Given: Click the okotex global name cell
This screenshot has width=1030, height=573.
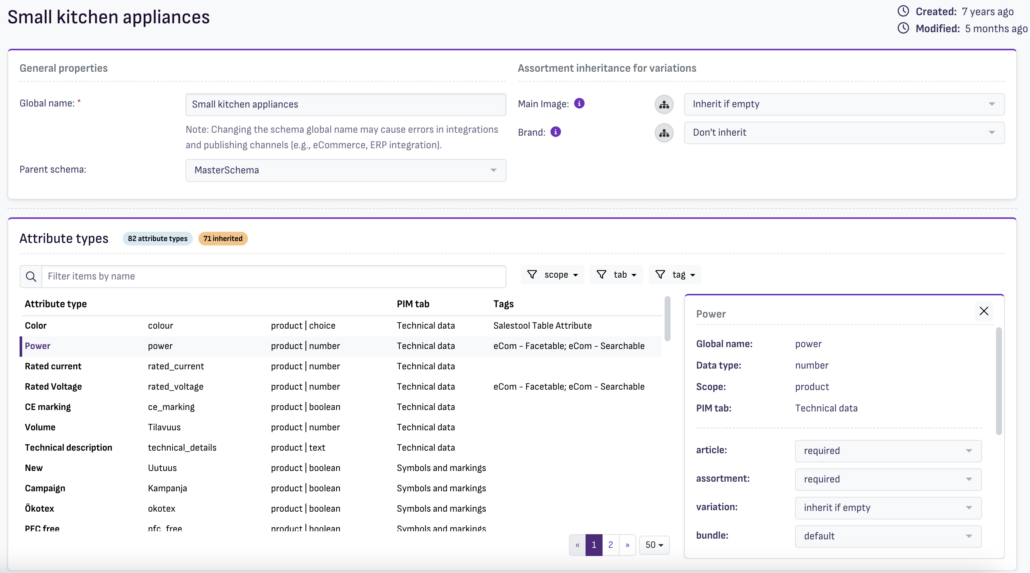Looking at the screenshot, I should click(161, 509).
